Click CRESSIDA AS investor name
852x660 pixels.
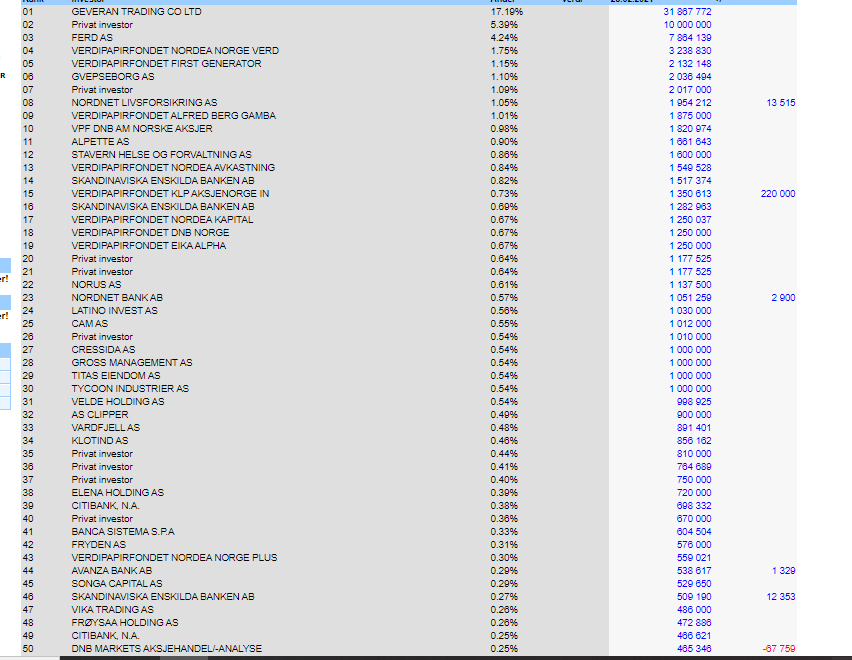click(x=103, y=350)
